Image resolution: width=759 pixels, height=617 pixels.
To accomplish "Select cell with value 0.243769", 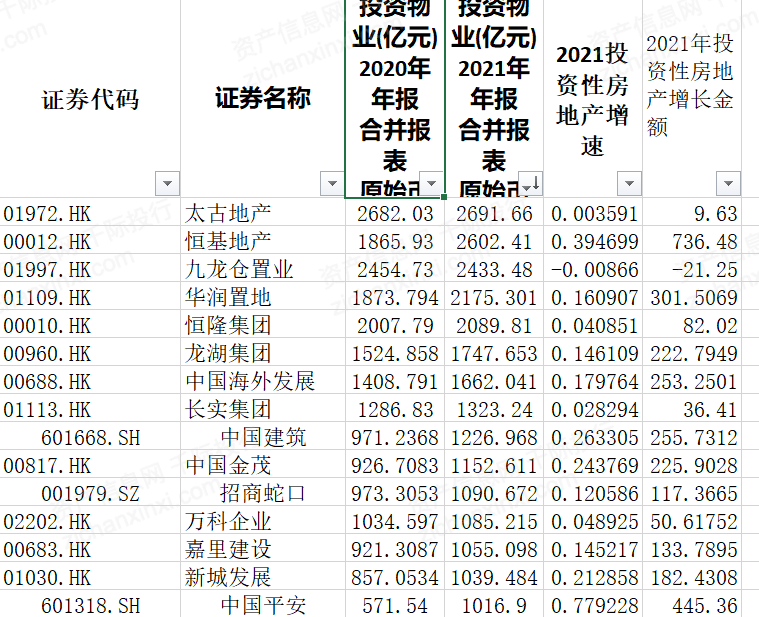I will coord(593,465).
